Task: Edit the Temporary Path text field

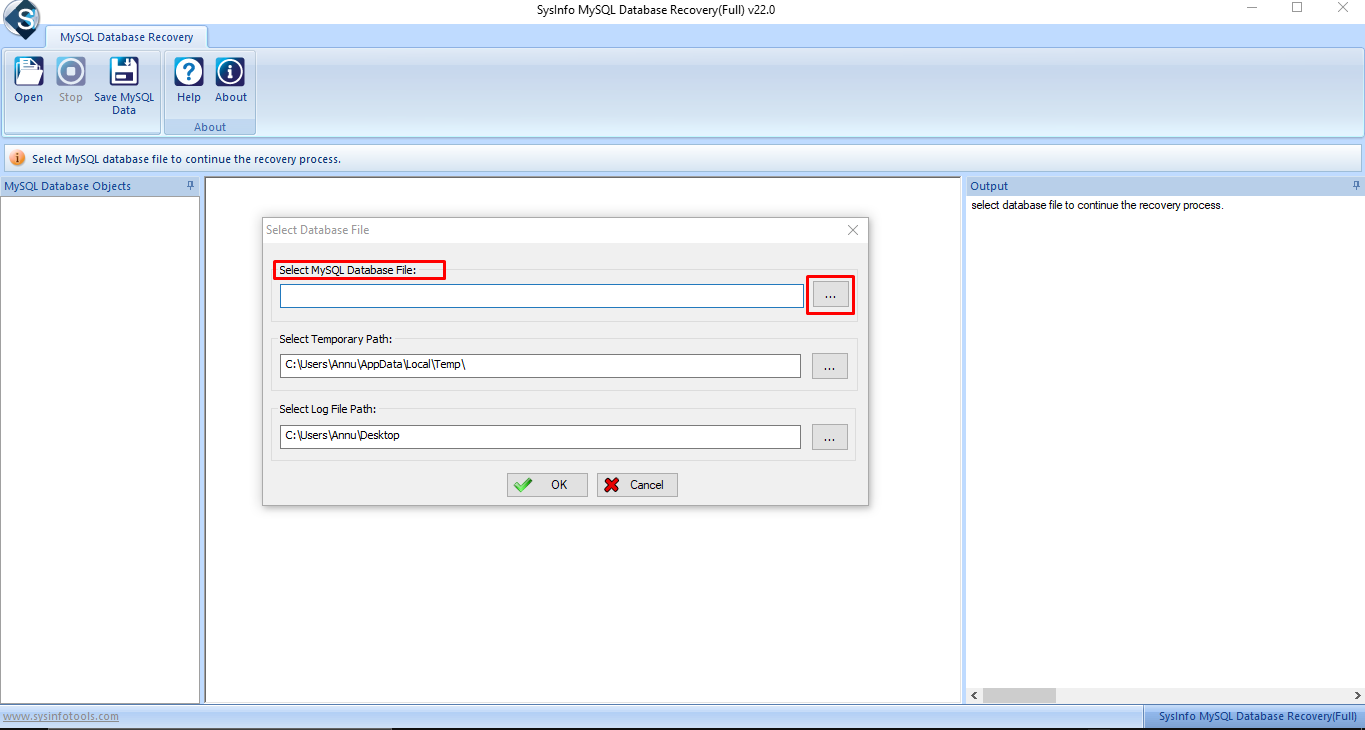Action: [540, 366]
